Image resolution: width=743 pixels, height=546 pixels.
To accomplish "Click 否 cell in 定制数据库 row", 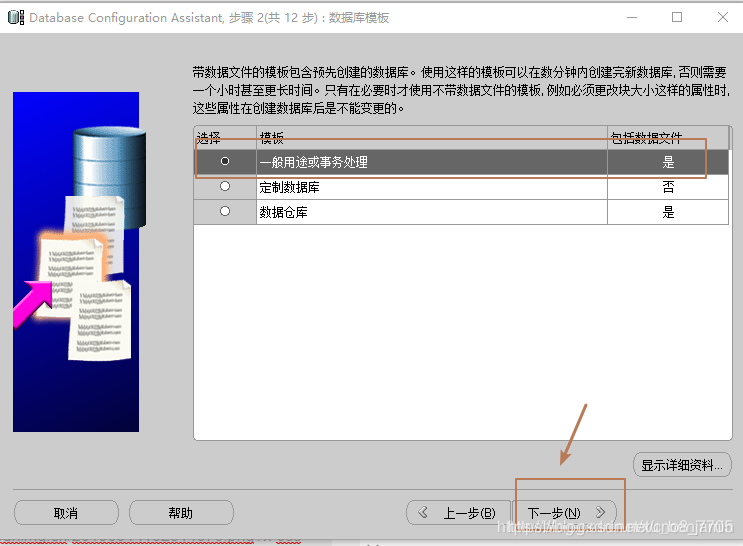I will pyautogui.click(x=668, y=187).
